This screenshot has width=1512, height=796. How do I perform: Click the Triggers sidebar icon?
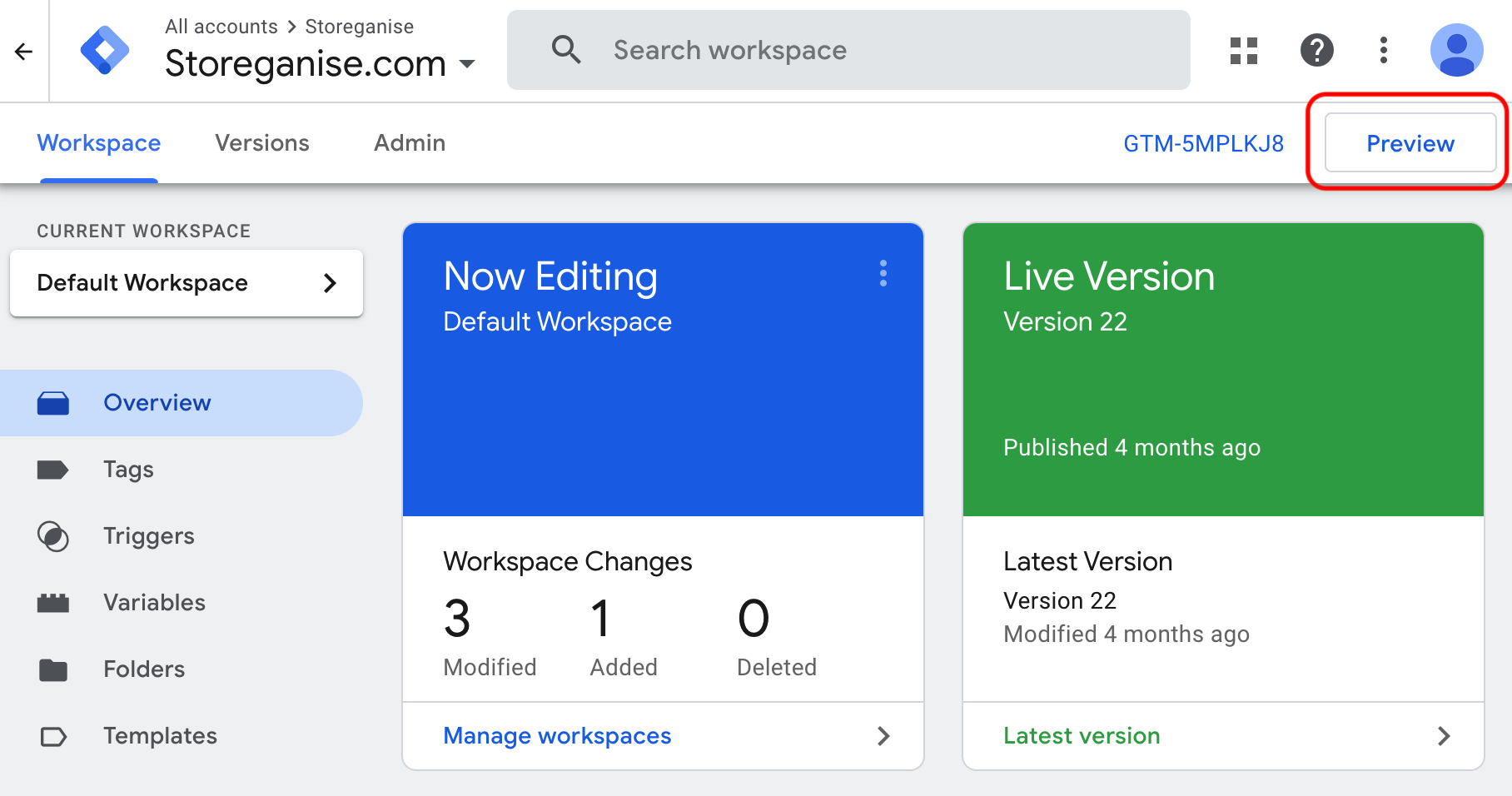coord(53,536)
